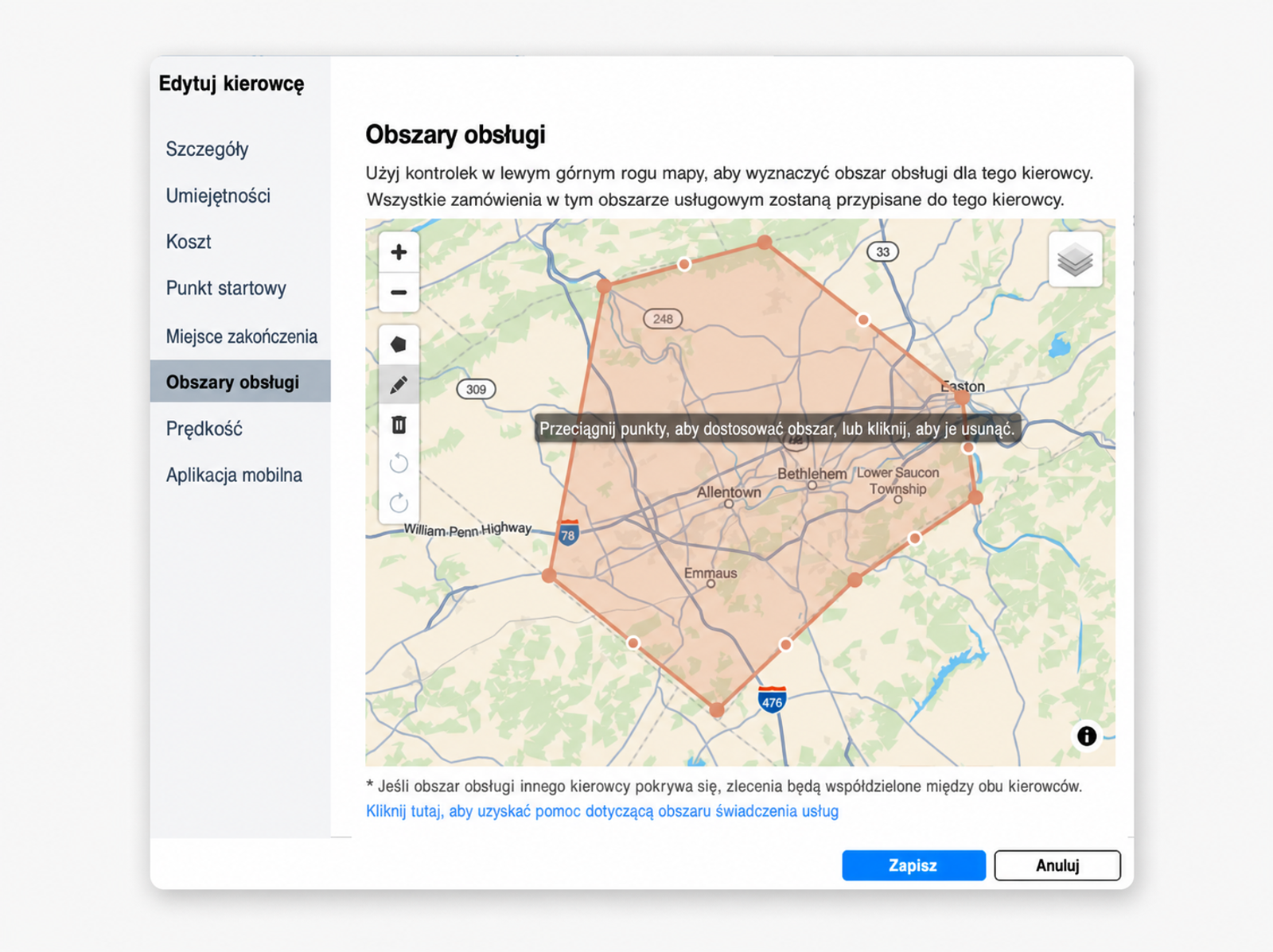
Task: Open service area help link
Action: tap(602, 811)
